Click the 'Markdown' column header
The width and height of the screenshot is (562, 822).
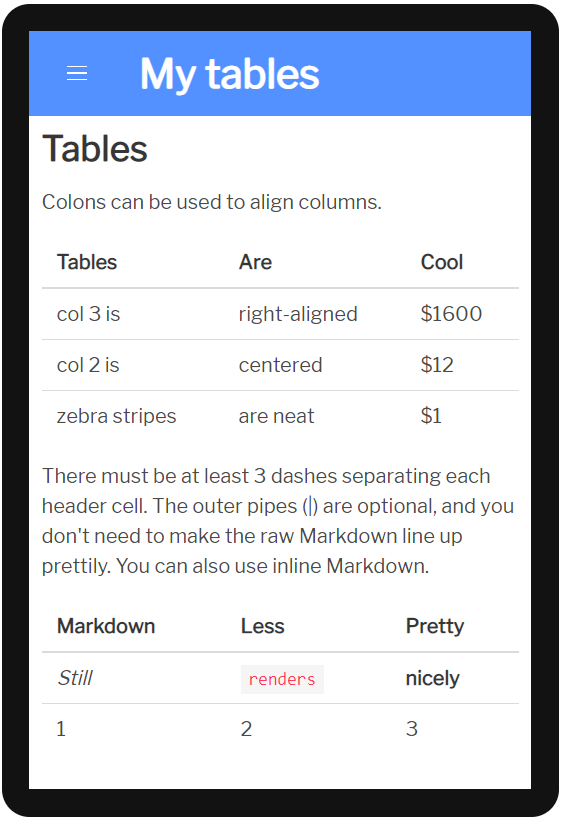[x=106, y=626]
